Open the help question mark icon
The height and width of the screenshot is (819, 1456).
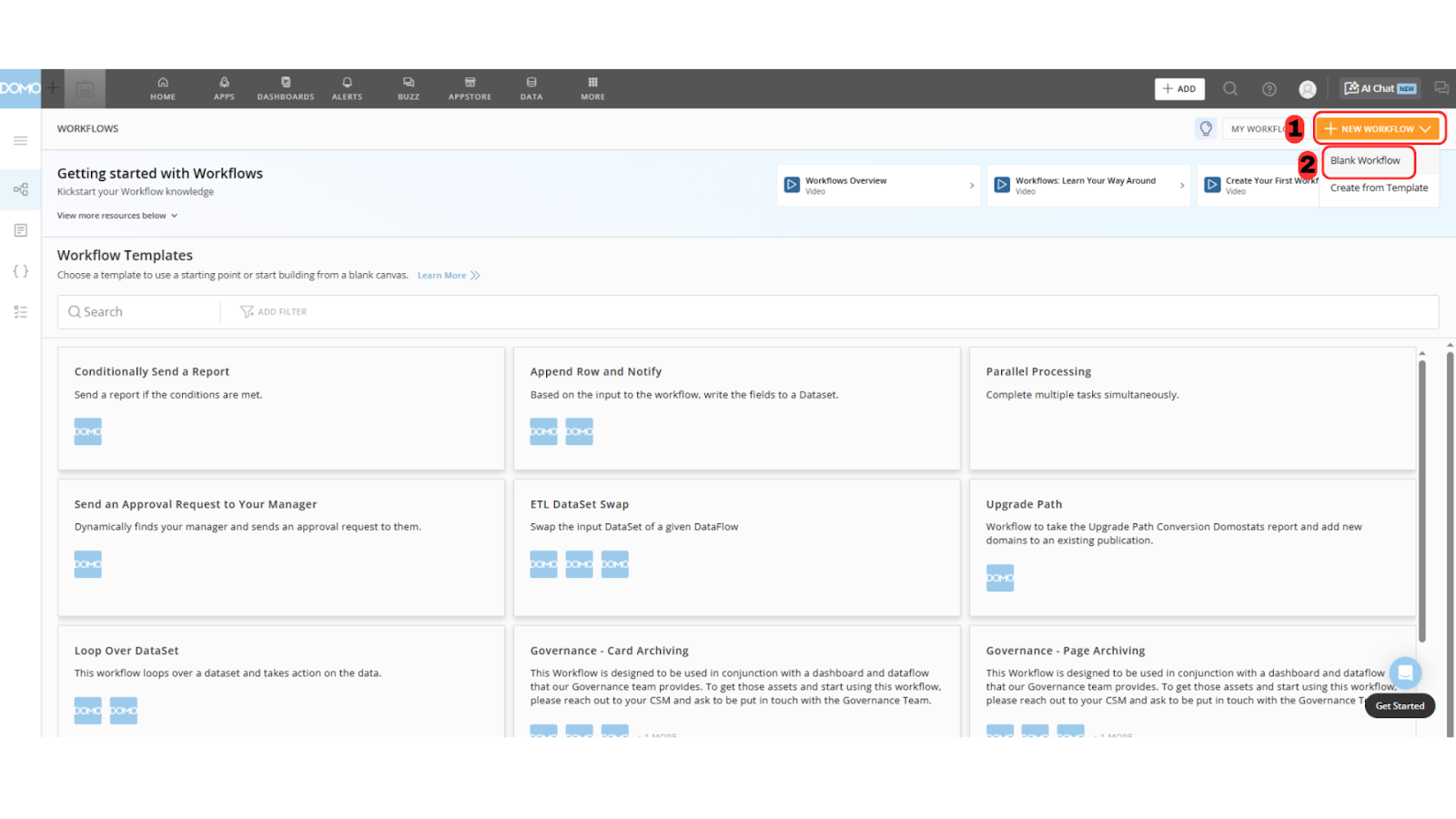click(1269, 88)
